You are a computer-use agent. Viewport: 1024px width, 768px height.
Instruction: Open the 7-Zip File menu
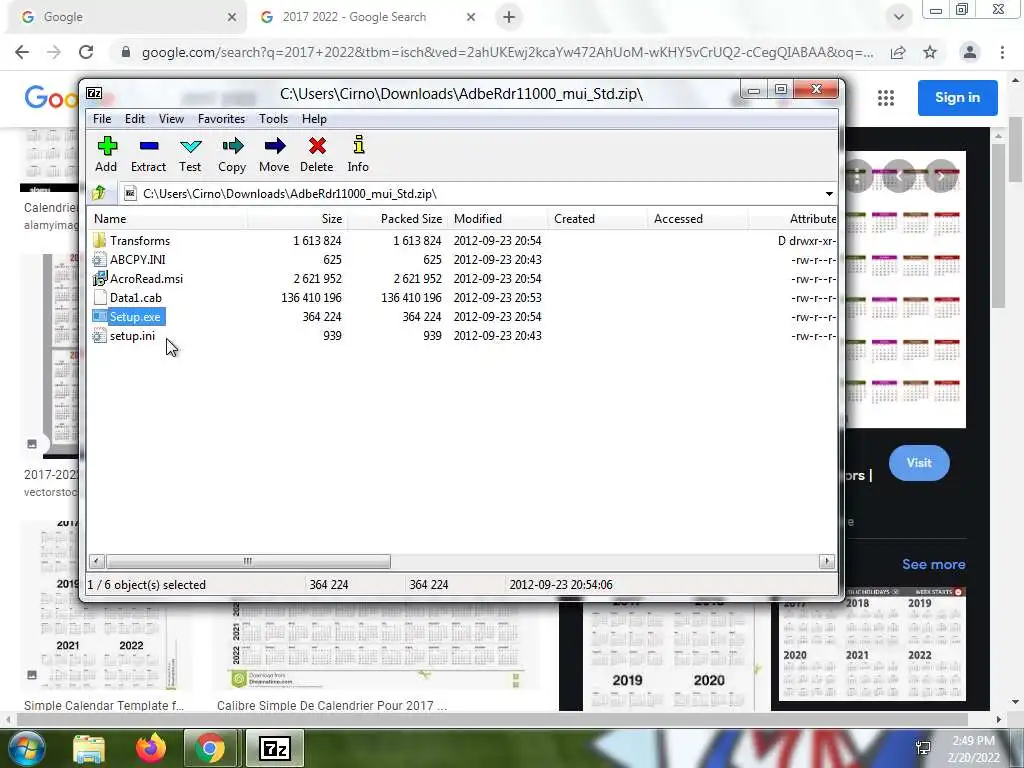(102, 119)
